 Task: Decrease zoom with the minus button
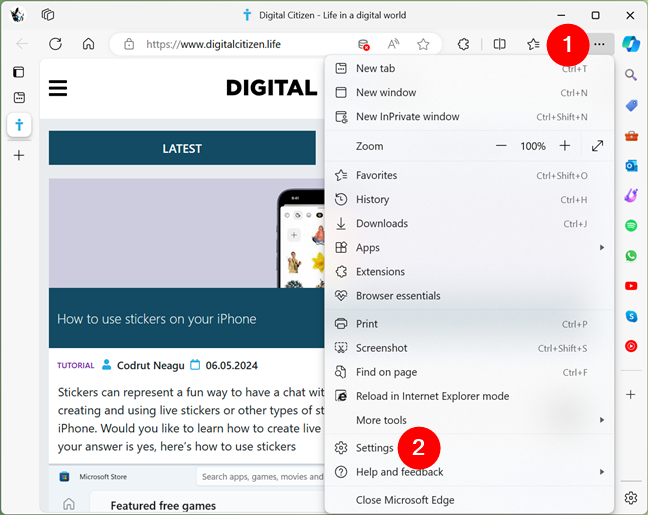pyautogui.click(x=501, y=146)
